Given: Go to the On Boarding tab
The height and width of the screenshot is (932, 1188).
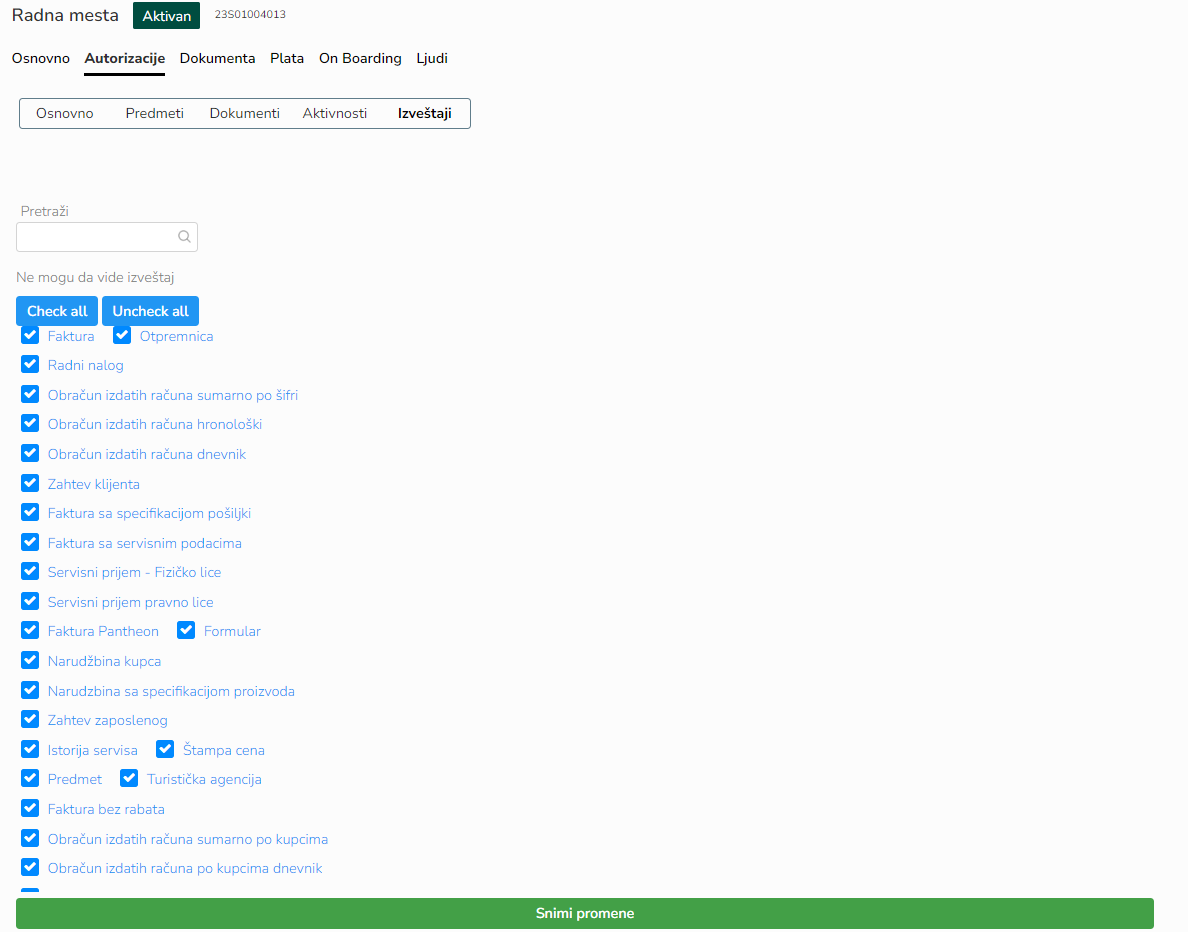Looking at the screenshot, I should [x=360, y=58].
